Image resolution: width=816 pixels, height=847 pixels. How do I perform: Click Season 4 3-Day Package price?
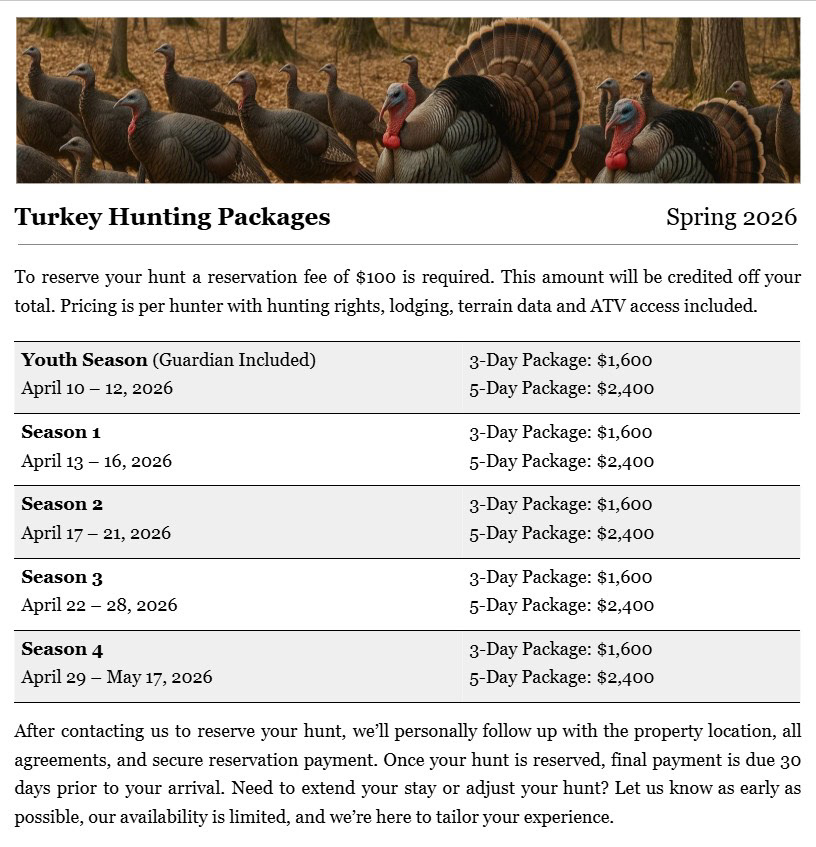click(560, 649)
